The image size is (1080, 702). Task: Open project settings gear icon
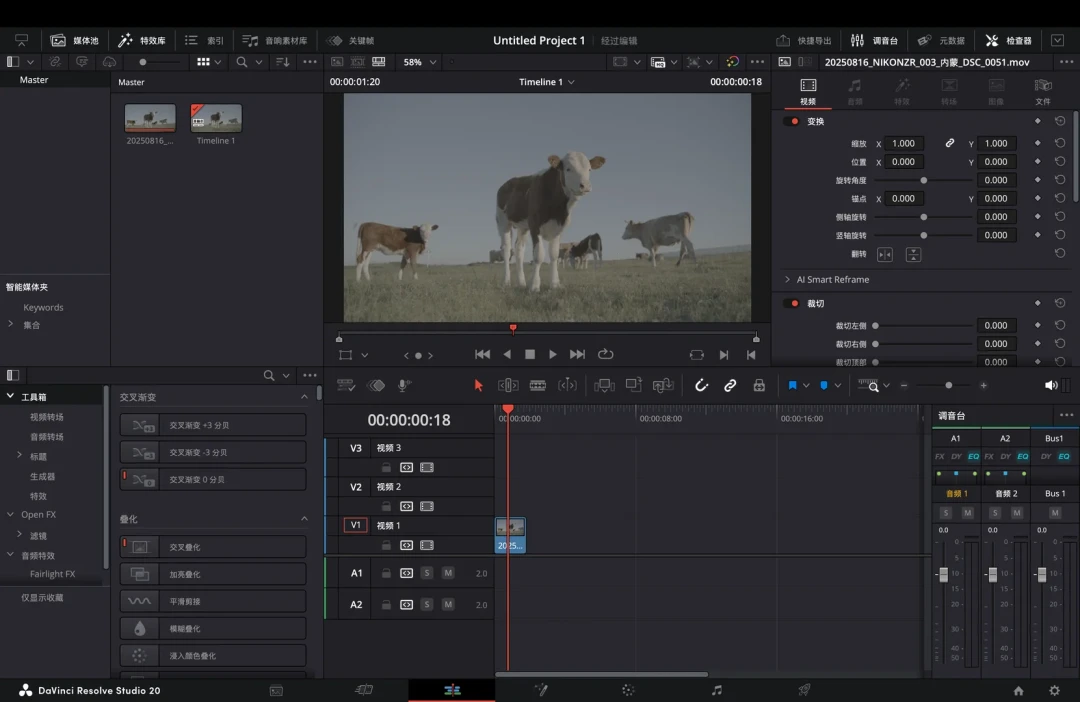click(x=1055, y=690)
